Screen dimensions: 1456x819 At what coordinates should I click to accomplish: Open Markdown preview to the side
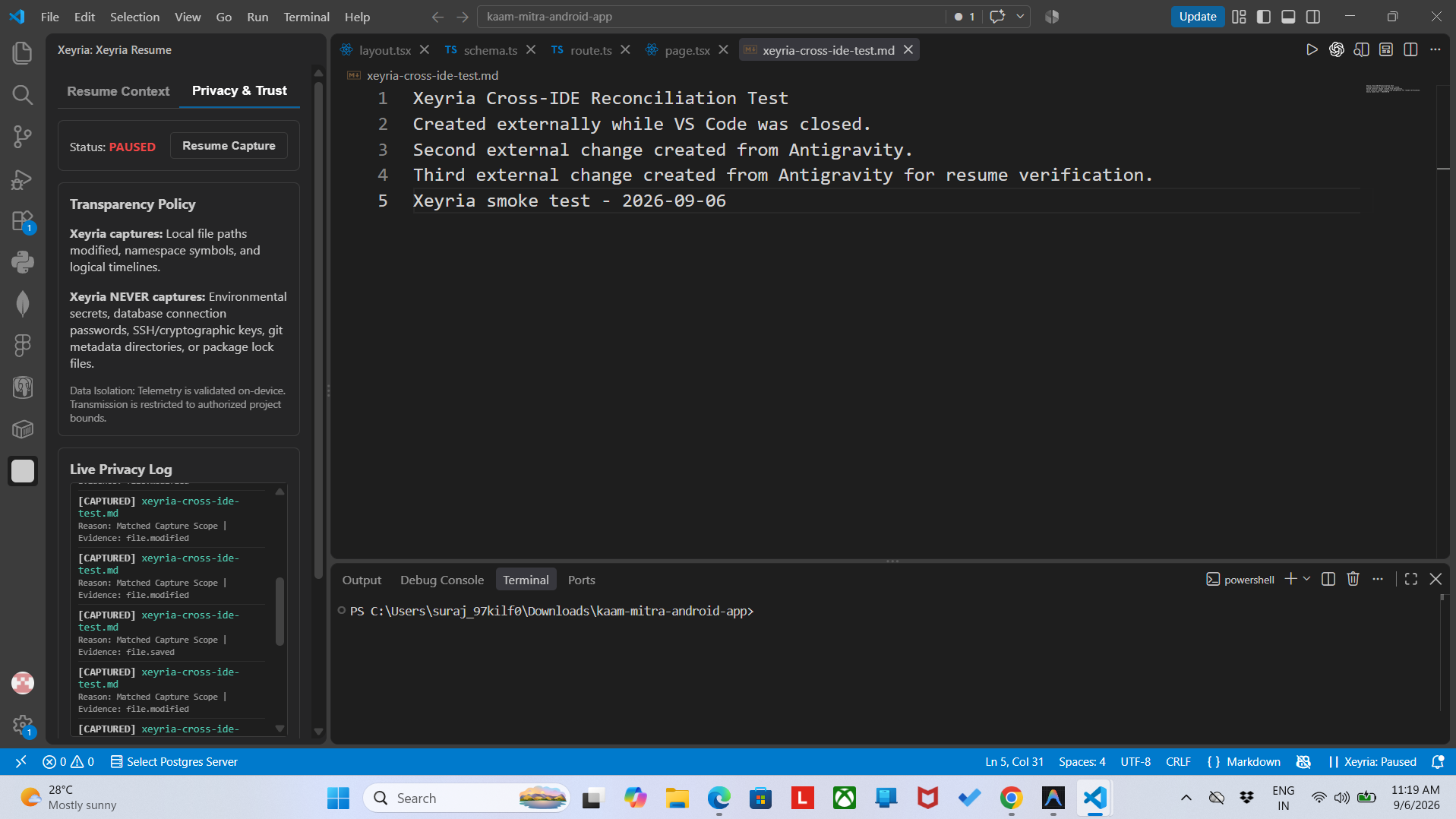pos(1362,50)
